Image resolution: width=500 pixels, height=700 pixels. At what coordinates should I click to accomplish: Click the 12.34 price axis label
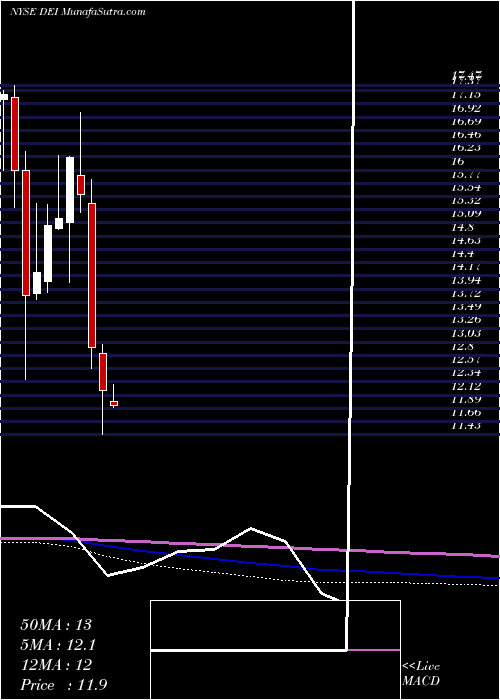(x=466, y=373)
